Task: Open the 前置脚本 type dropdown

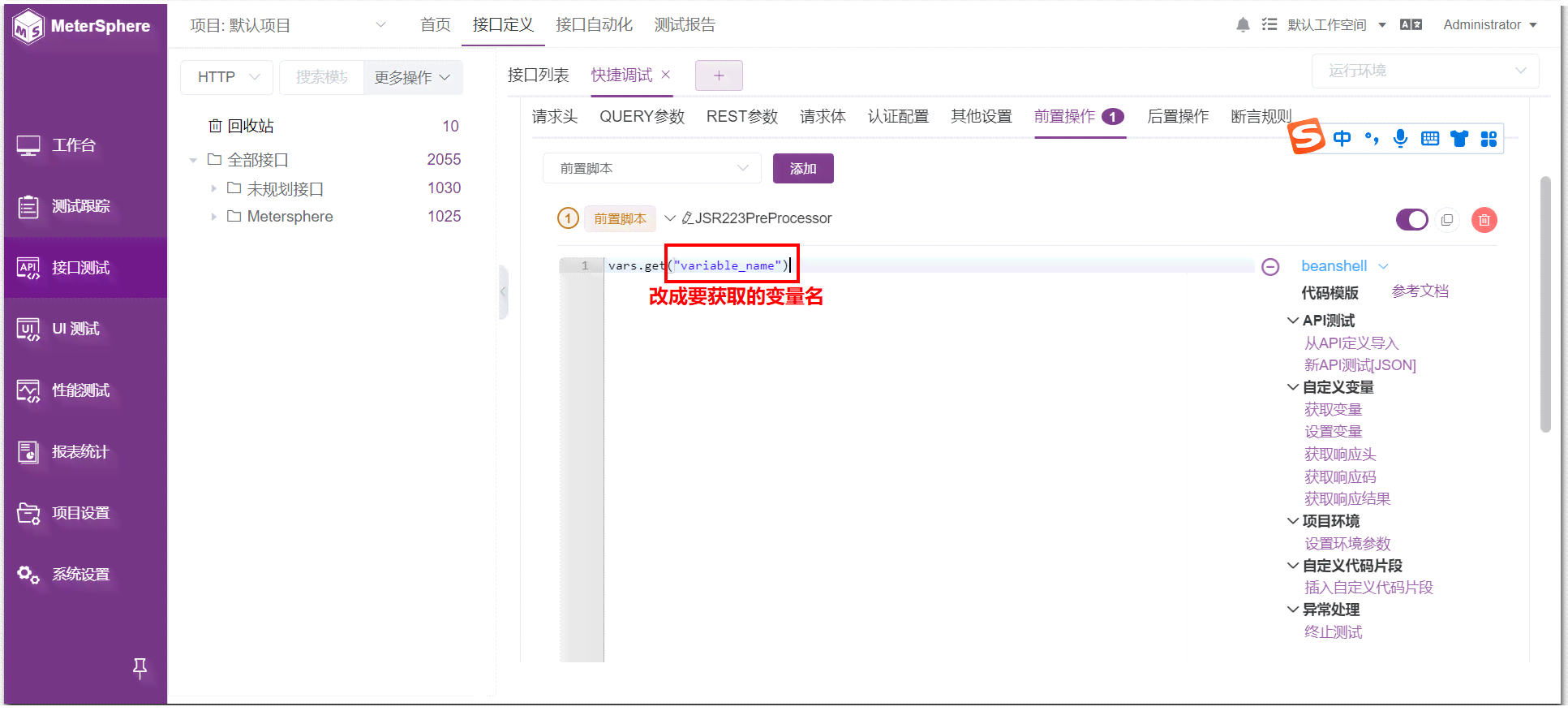Action: (651, 168)
